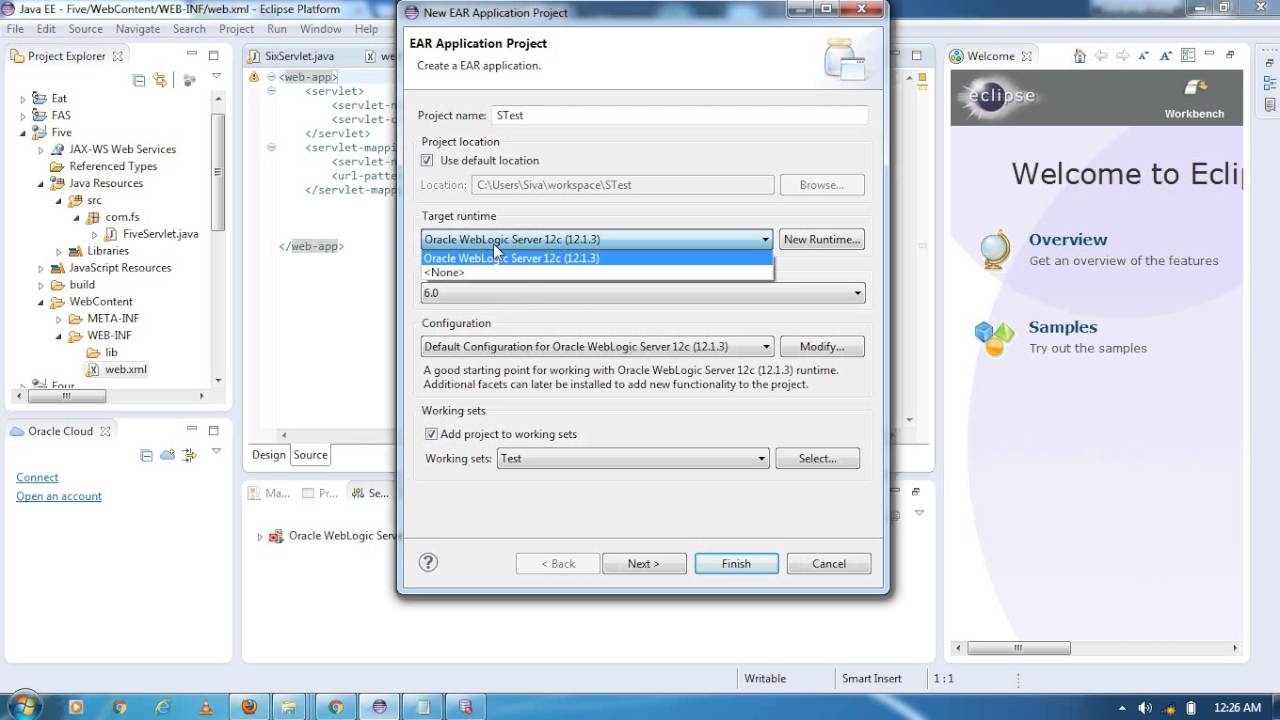Viewport: 1280px width, 720px height.
Task: Minimize the Project Explorer panel
Action: pyautogui.click(x=190, y=56)
